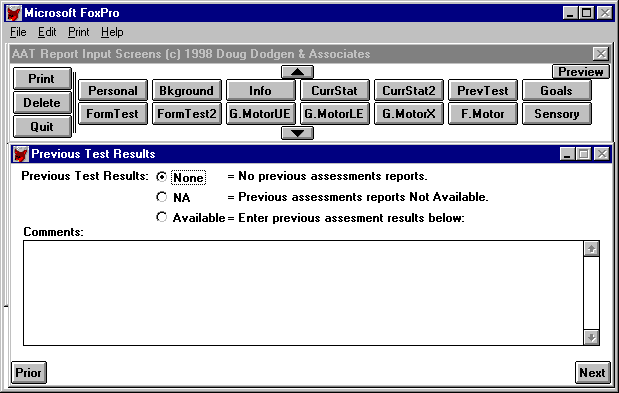Click the Preview button

[581, 72]
